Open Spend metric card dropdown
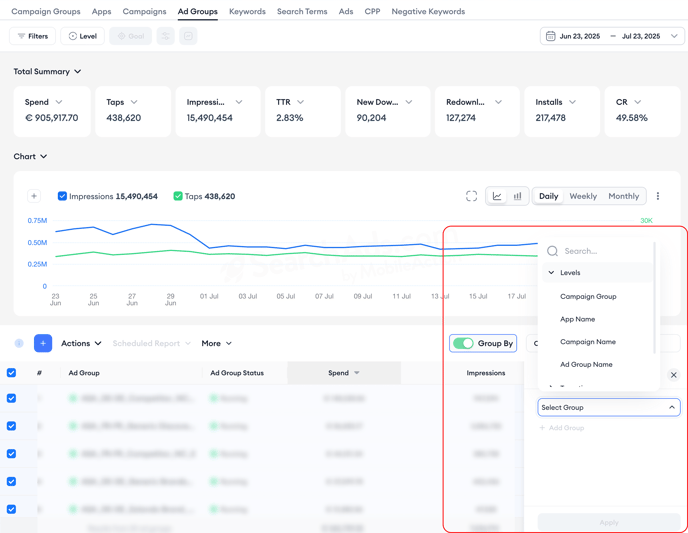 tap(59, 102)
